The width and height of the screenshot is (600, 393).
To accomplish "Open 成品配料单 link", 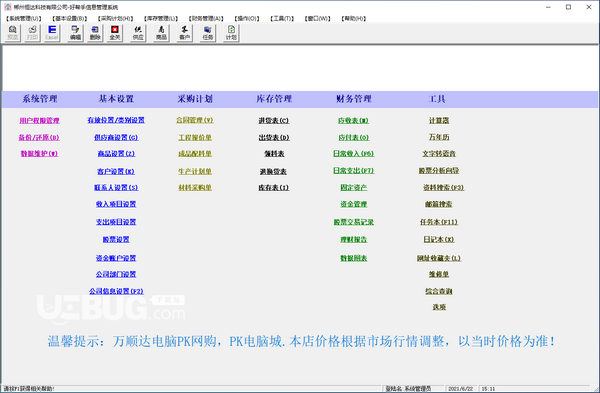I will pyautogui.click(x=195, y=153).
